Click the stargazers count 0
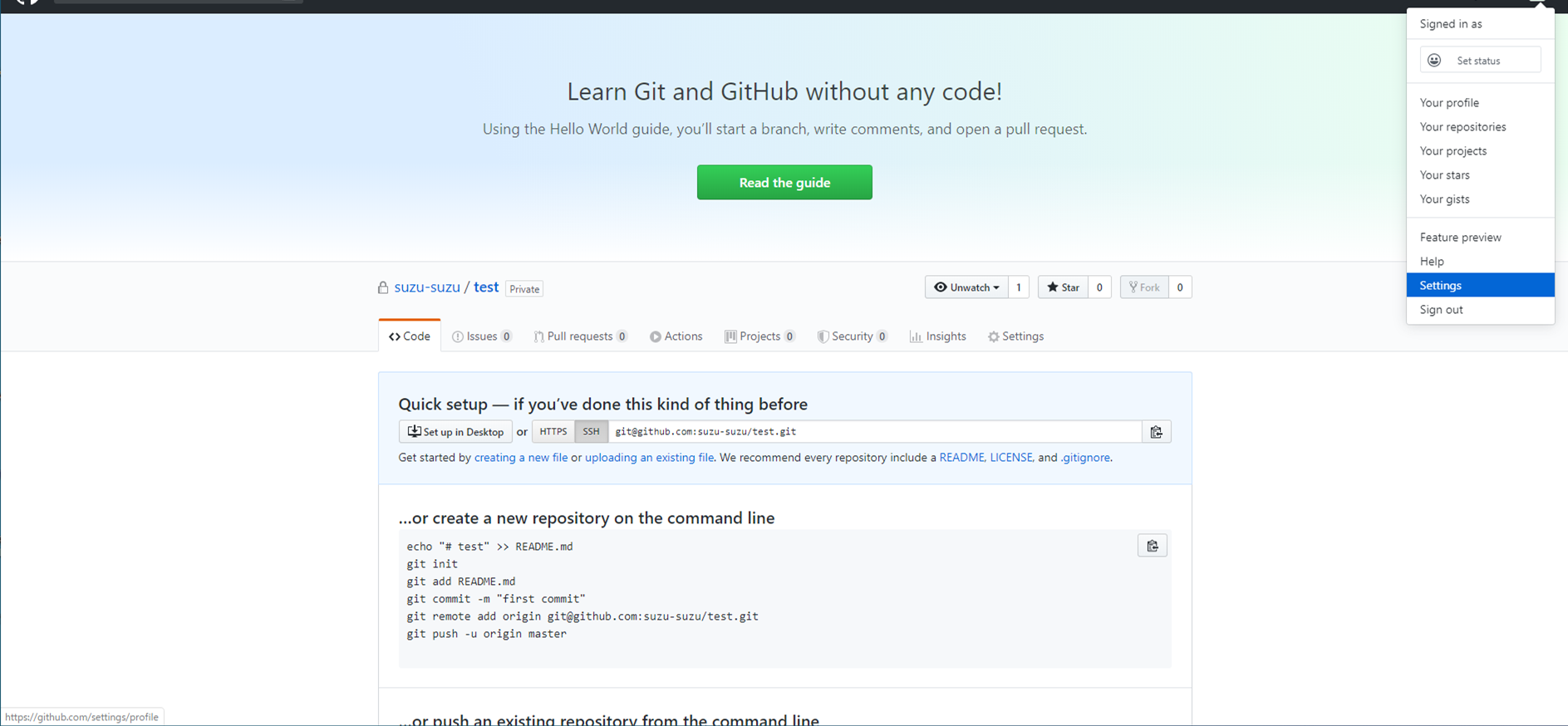The image size is (1568, 726). [x=1099, y=287]
